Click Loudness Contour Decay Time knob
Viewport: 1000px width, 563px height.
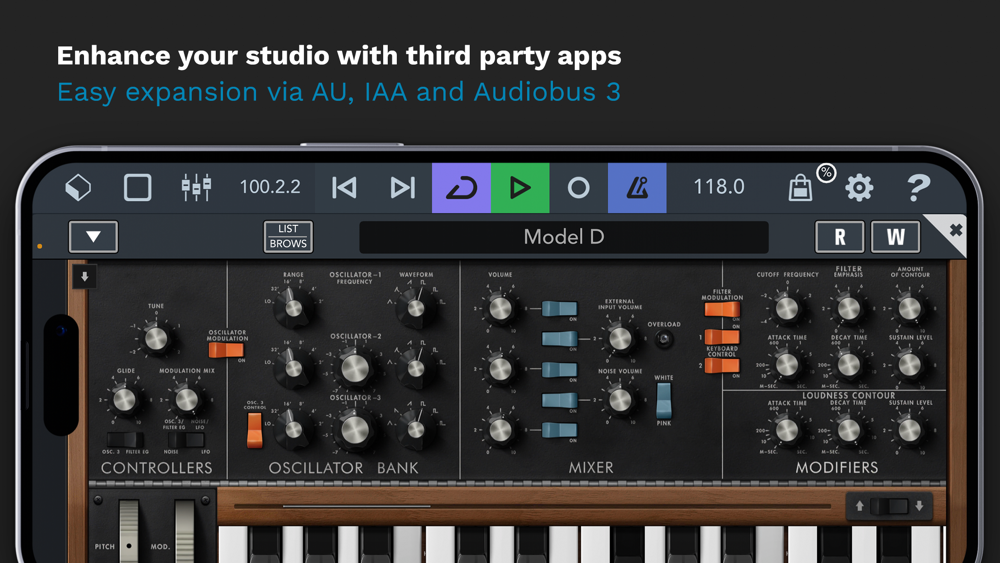pos(848,430)
